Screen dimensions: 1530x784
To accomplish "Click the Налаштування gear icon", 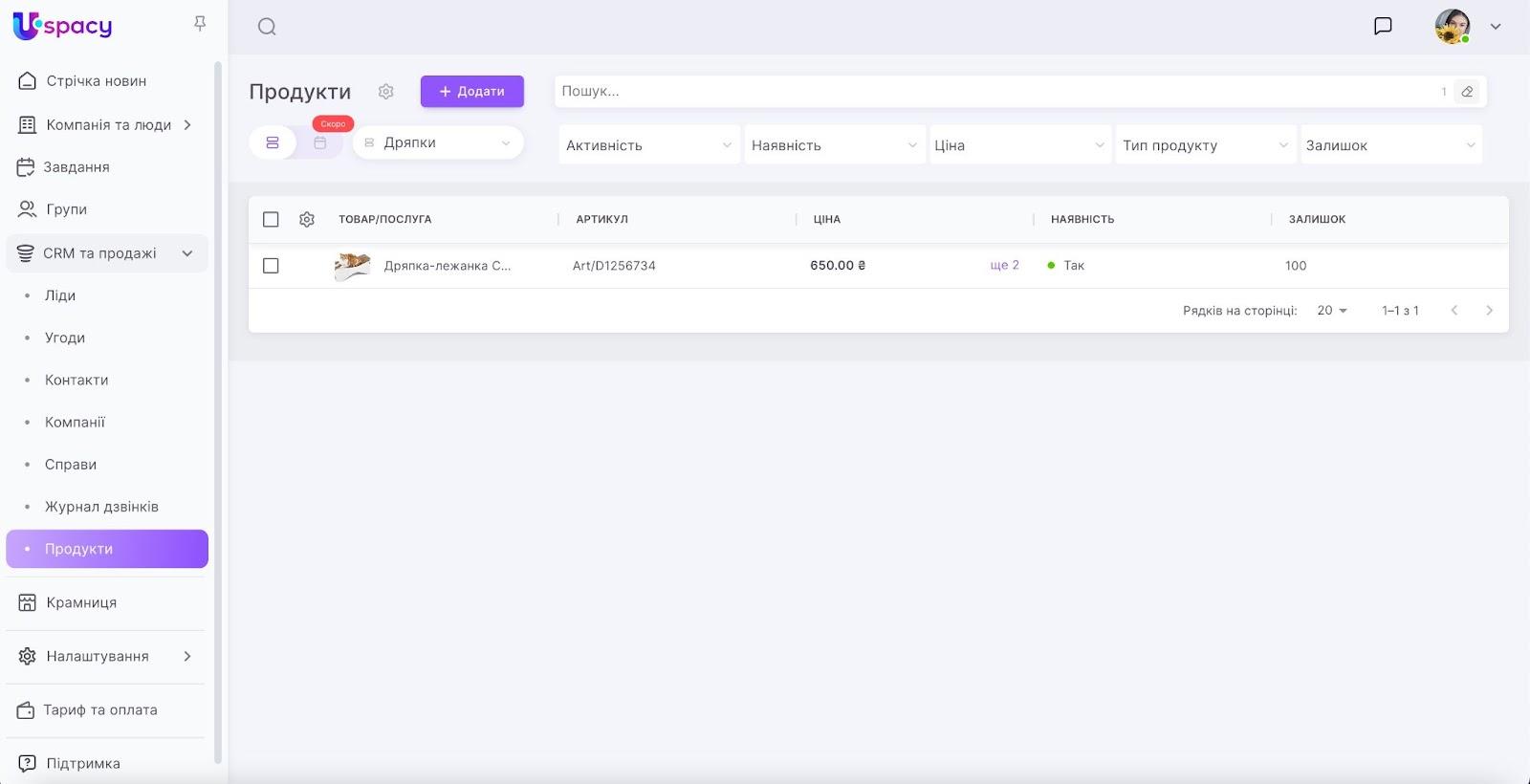I will click(28, 656).
